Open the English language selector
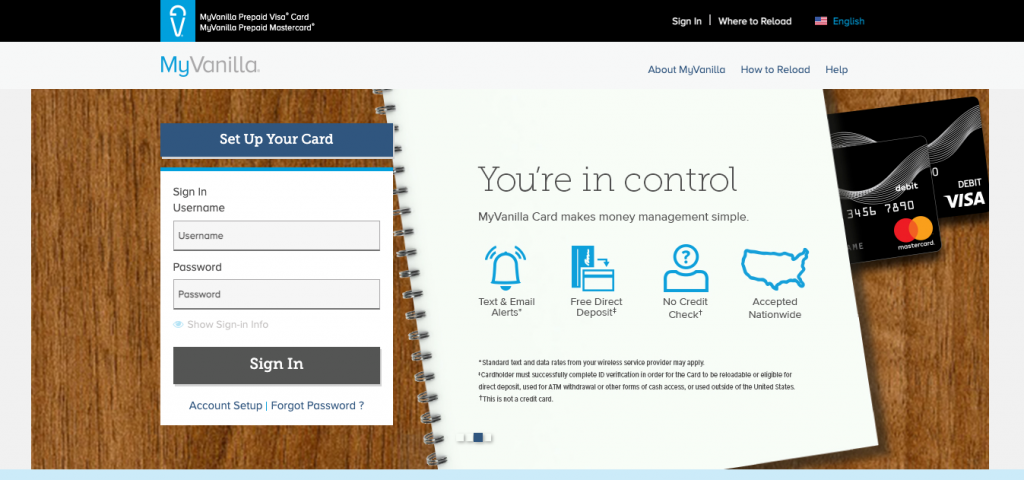This screenshot has height=480, width=1024. [x=848, y=21]
